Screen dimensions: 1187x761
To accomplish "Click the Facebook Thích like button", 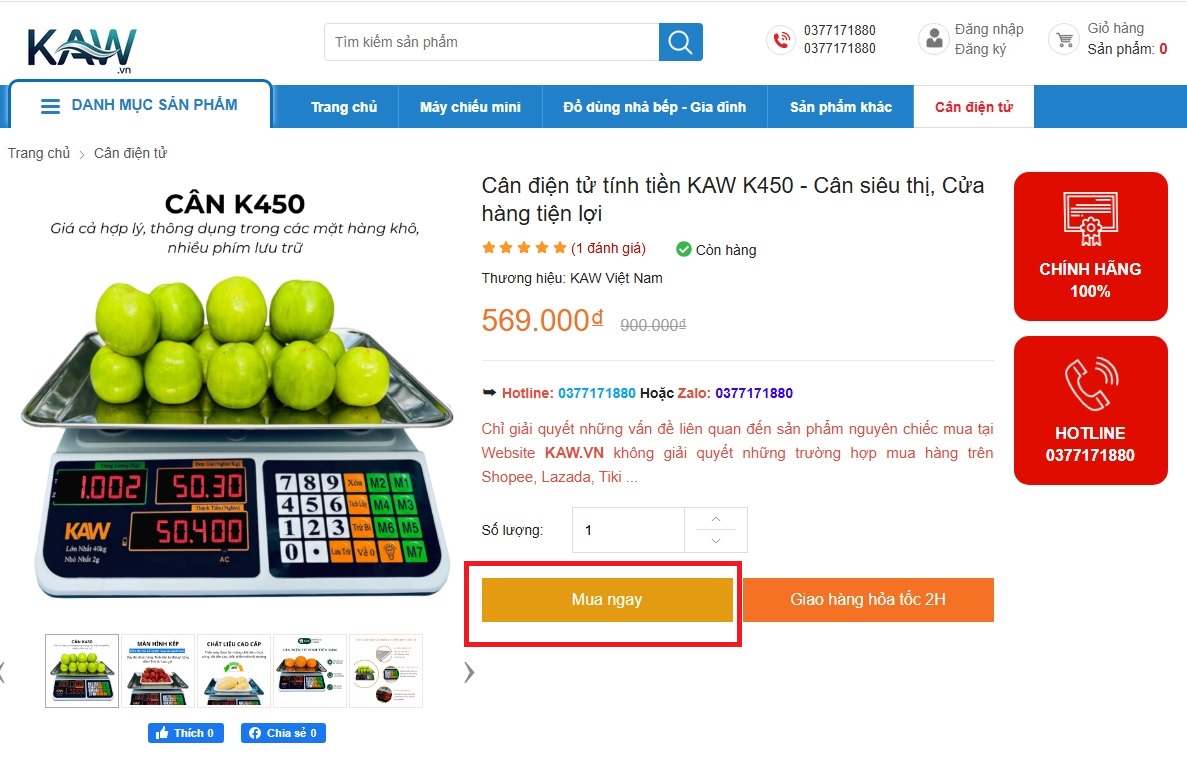I will tap(185, 733).
